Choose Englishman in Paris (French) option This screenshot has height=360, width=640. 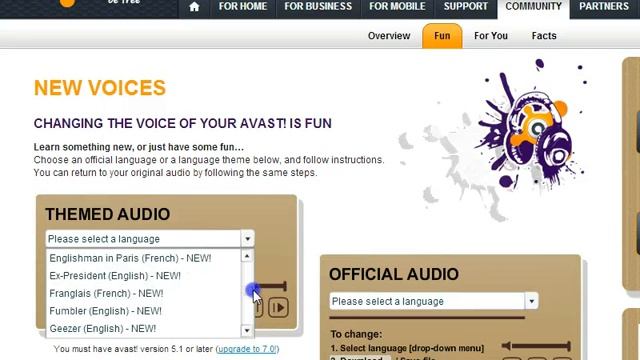tap(144, 258)
